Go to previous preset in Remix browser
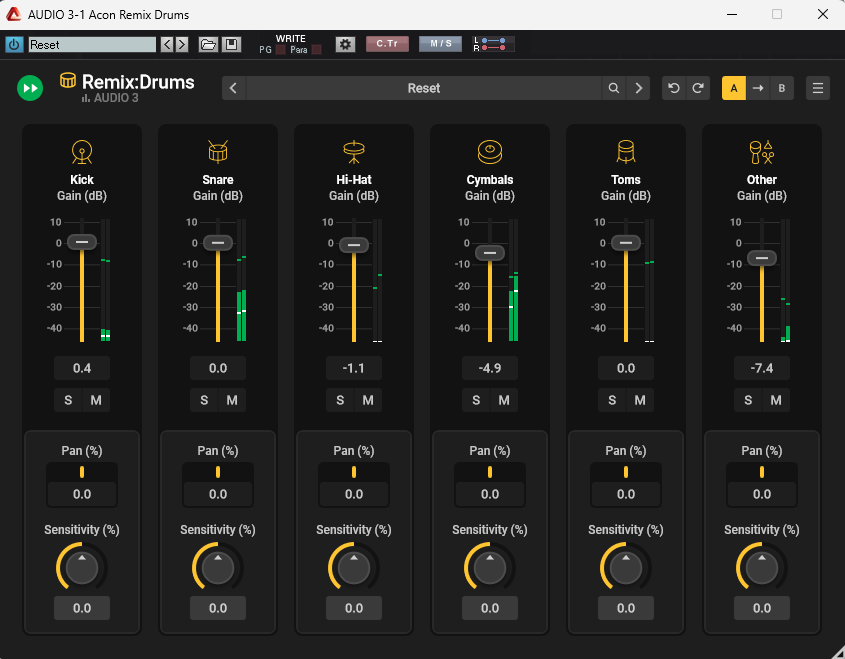845x659 pixels. [233, 88]
